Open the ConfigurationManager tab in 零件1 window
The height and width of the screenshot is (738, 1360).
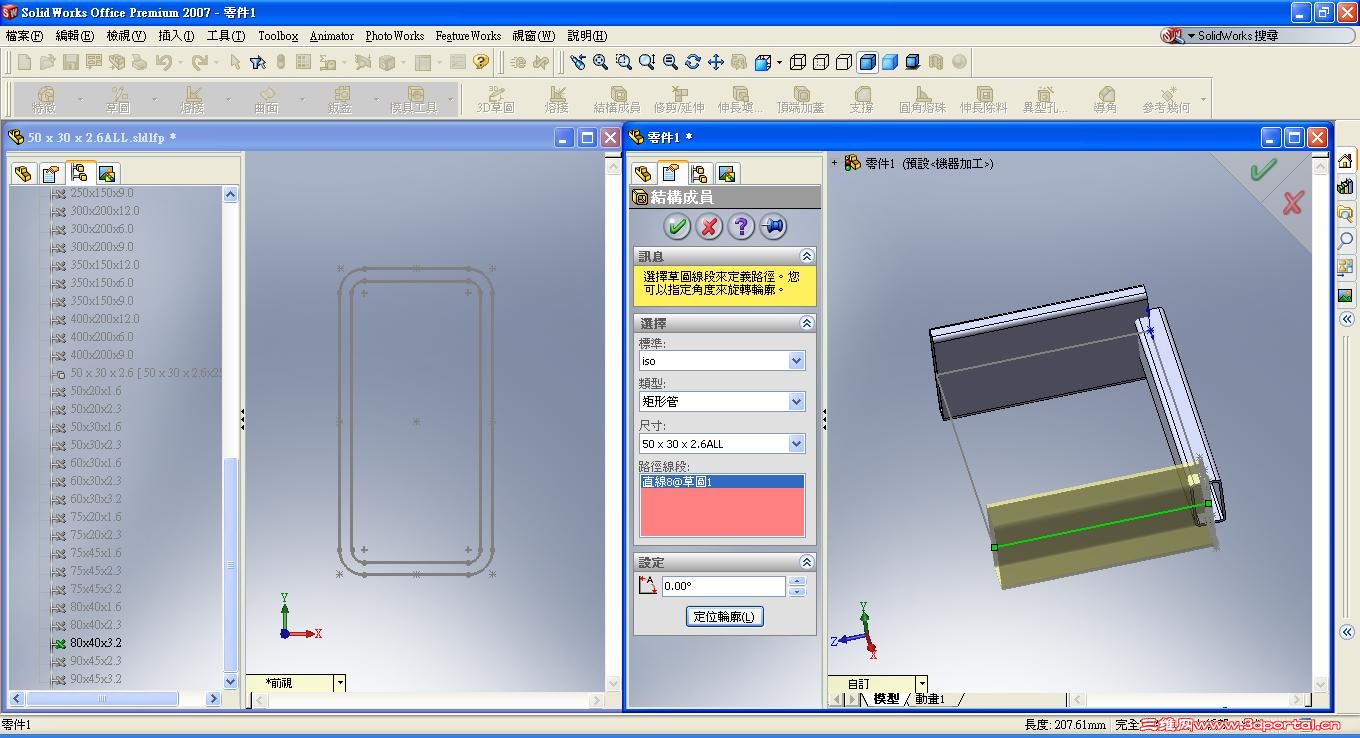(699, 173)
